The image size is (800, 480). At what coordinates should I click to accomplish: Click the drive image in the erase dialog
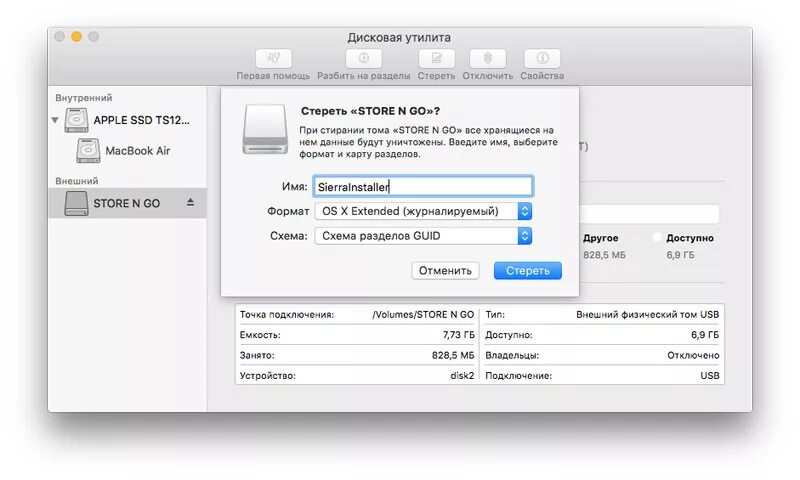click(x=265, y=129)
